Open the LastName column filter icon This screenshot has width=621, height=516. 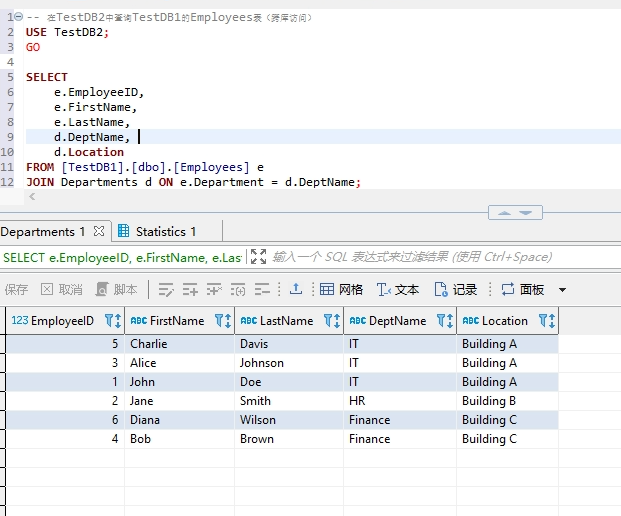tap(328, 320)
